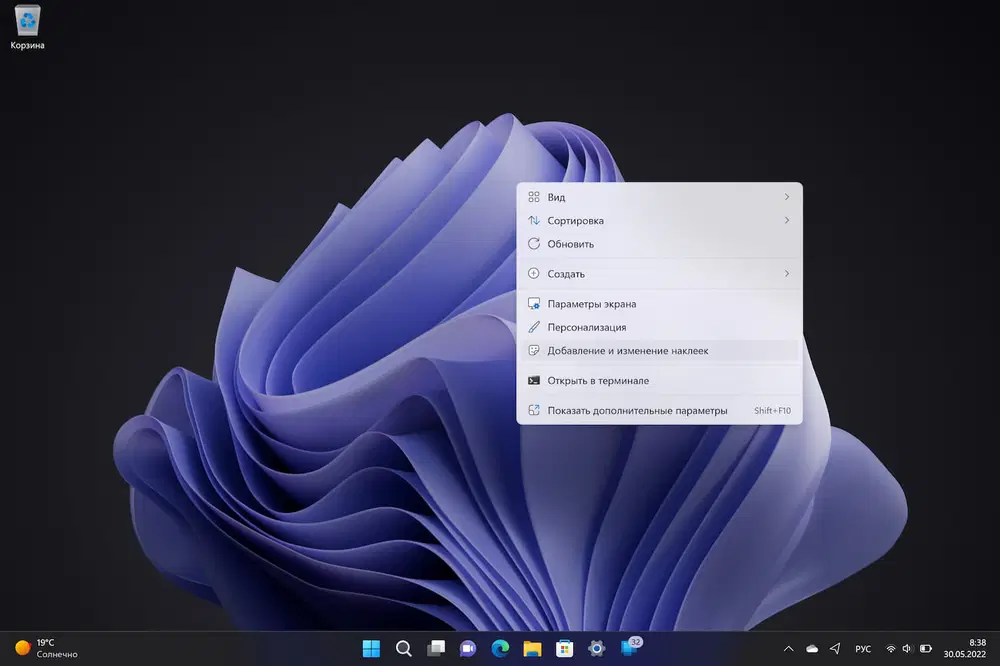The image size is (1000, 666).
Task: Select Обновить to refresh desktop
Action: click(x=659, y=244)
